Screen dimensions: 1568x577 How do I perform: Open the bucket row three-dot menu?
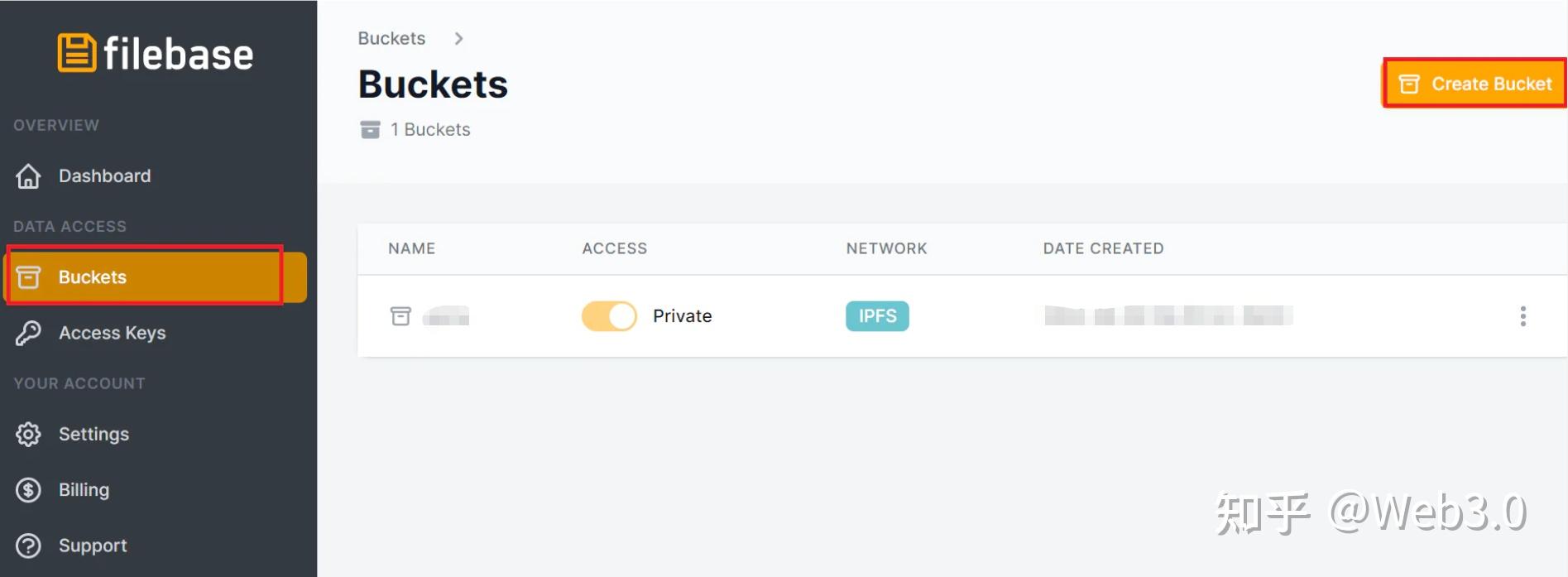pyautogui.click(x=1522, y=316)
